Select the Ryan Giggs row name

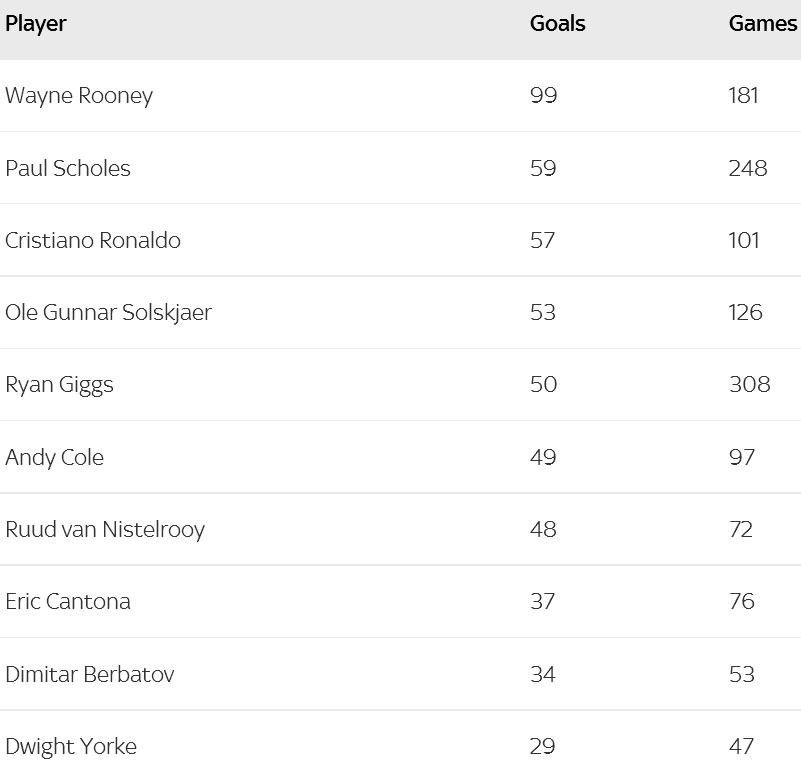[59, 385]
